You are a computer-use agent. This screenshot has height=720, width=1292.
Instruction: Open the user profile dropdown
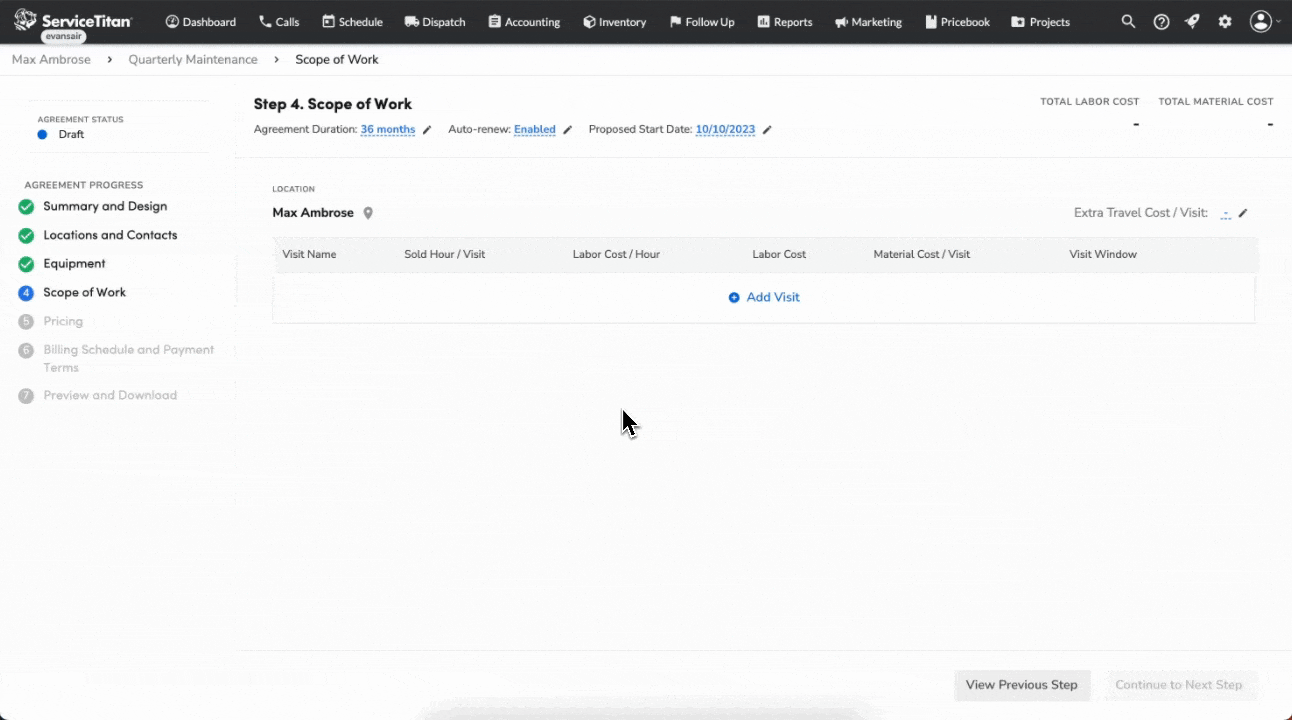1261,20
